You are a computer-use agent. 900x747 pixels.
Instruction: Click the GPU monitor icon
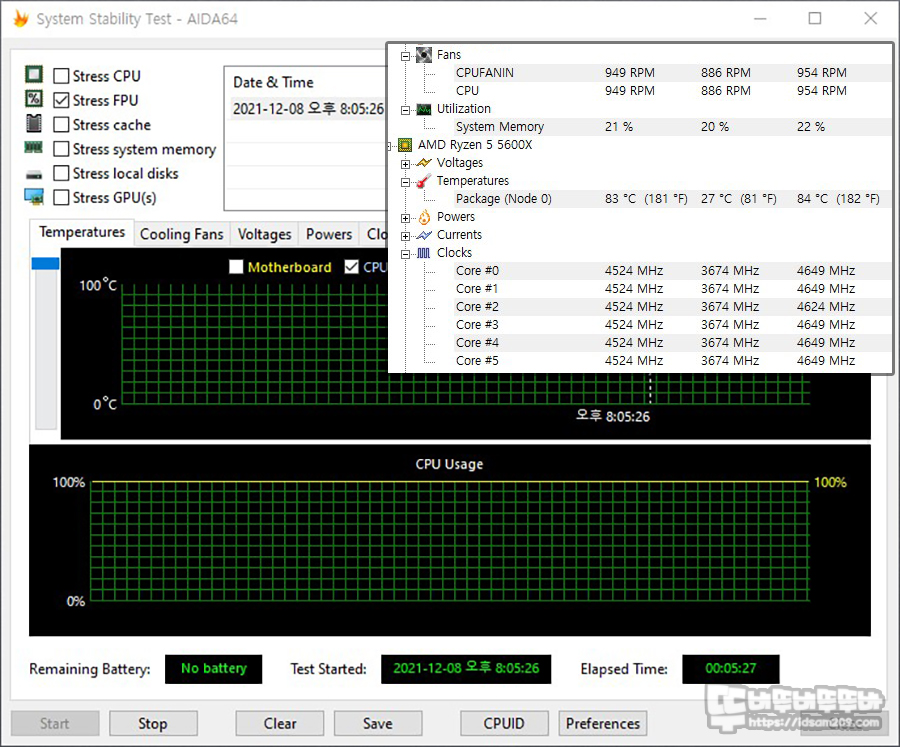34,196
